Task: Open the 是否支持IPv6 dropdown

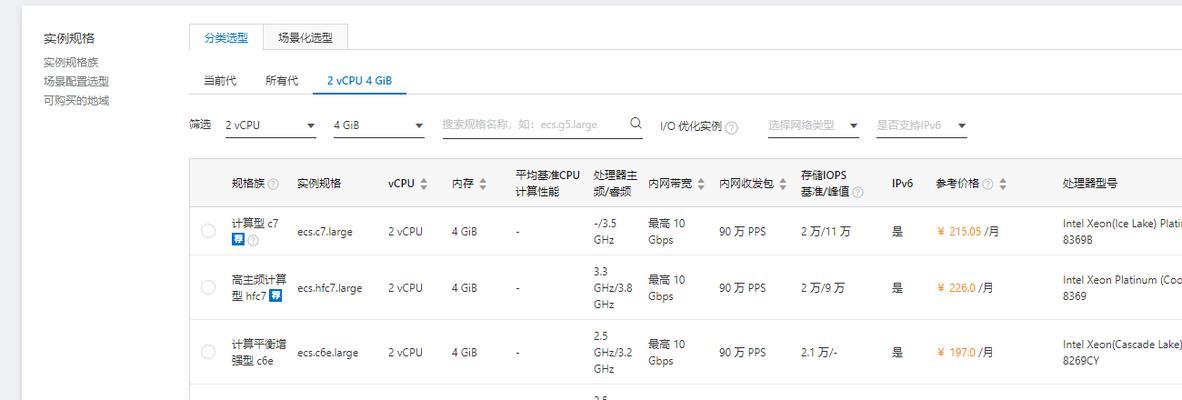Action: [x=921, y=126]
